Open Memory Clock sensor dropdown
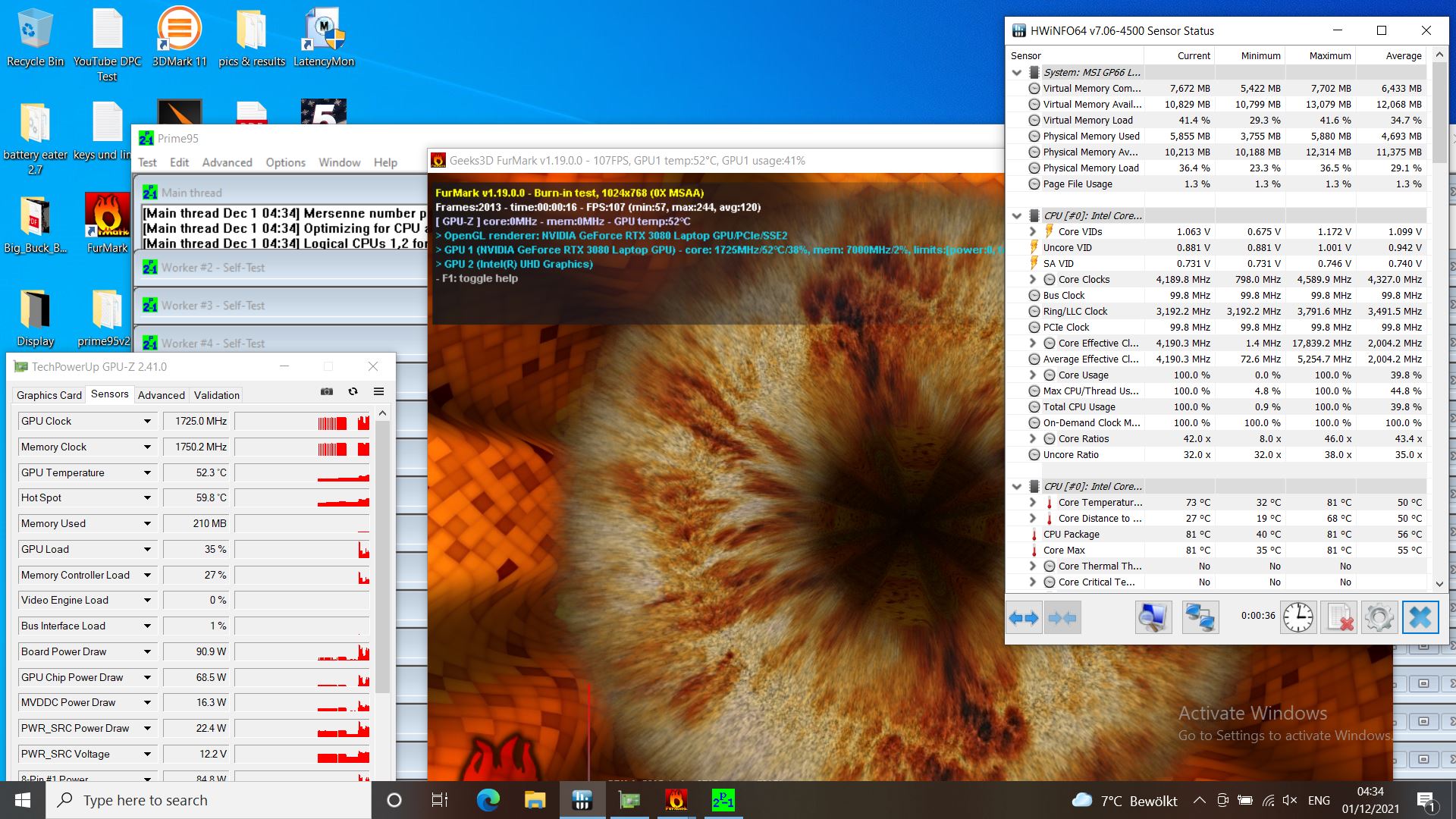Viewport: 1456px width, 819px height. (x=147, y=447)
